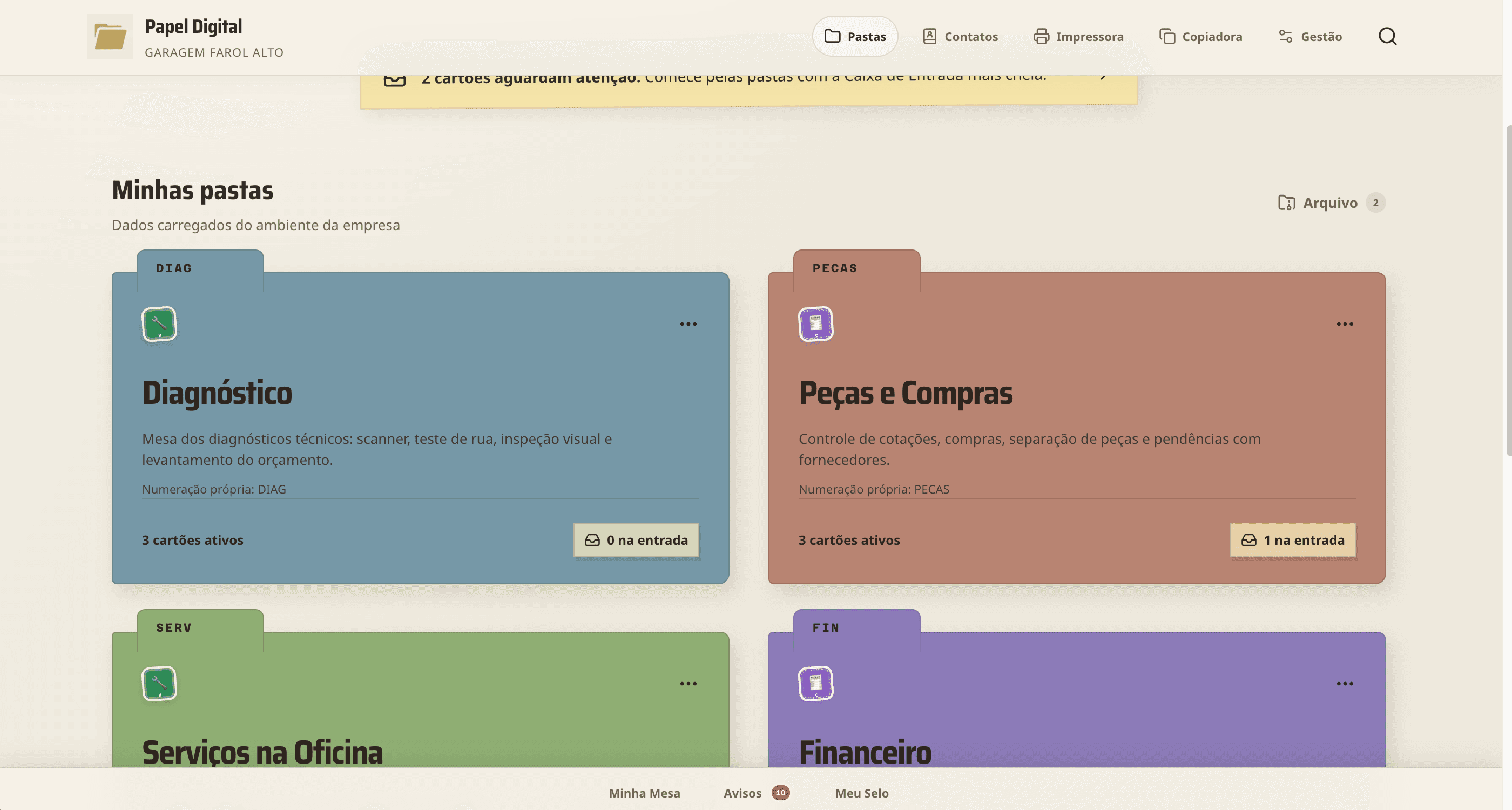Viewport: 1512px width, 810px height.
Task: Click the '1 na entrada' inbox button
Action: click(x=1293, y=540)
